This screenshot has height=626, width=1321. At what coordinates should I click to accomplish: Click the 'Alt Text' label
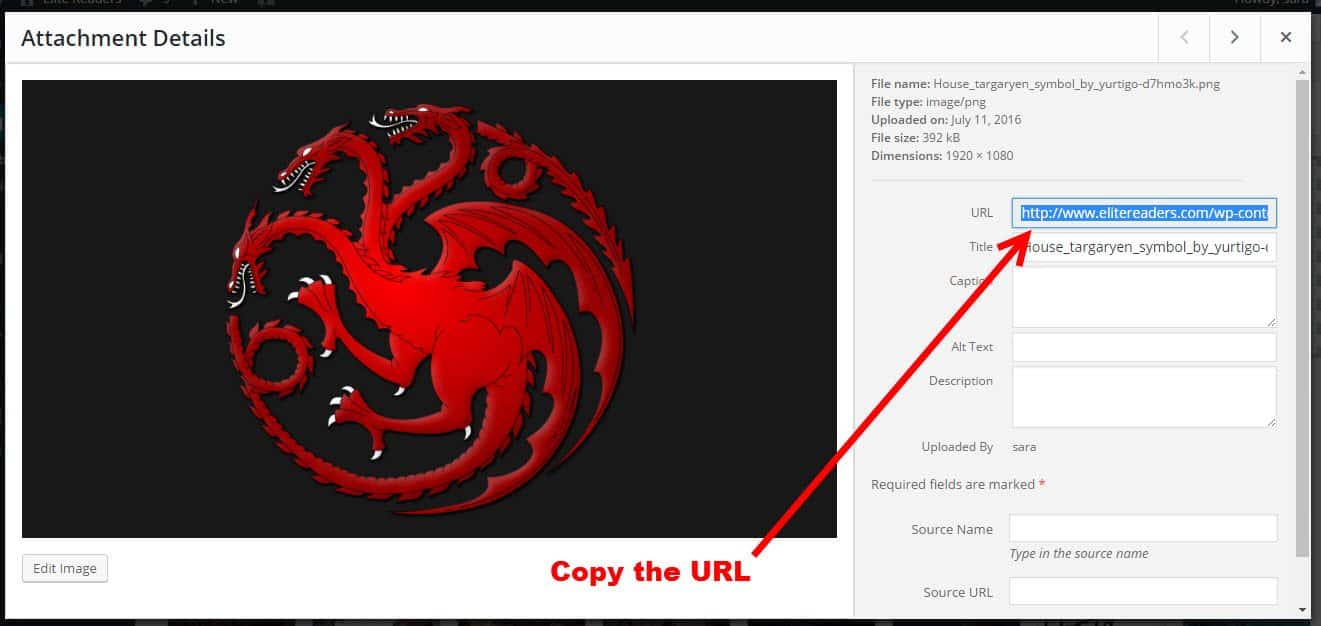[x=972, y=347]
